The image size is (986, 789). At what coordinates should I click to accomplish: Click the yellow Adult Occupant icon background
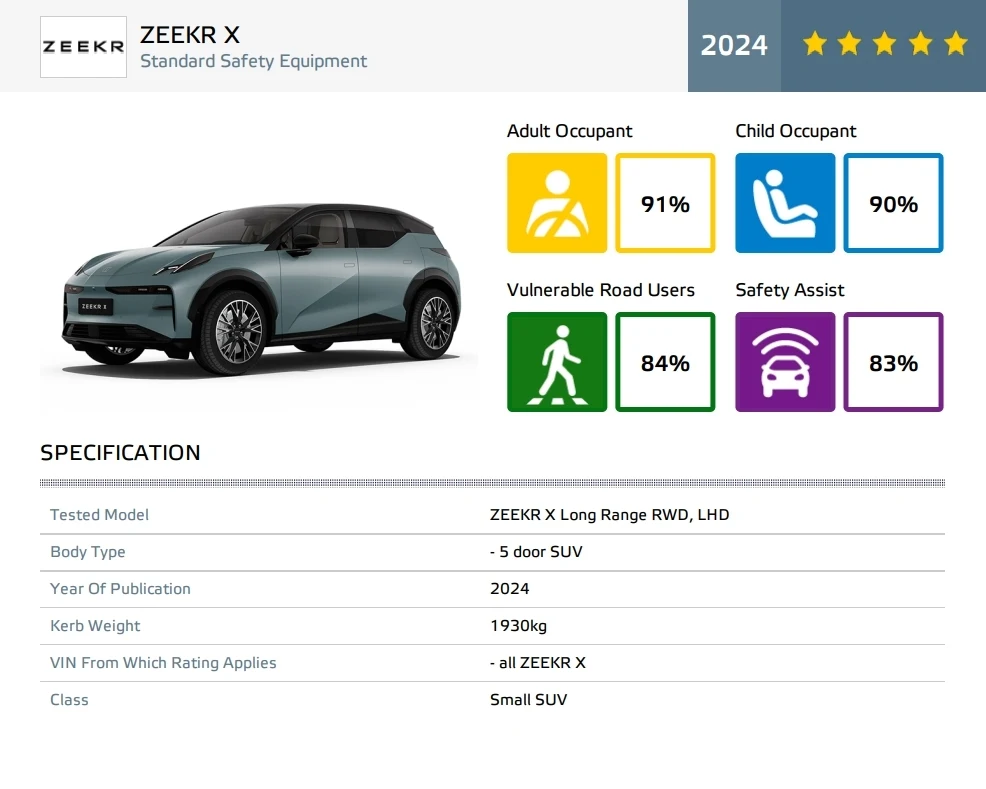pos(557,203)
